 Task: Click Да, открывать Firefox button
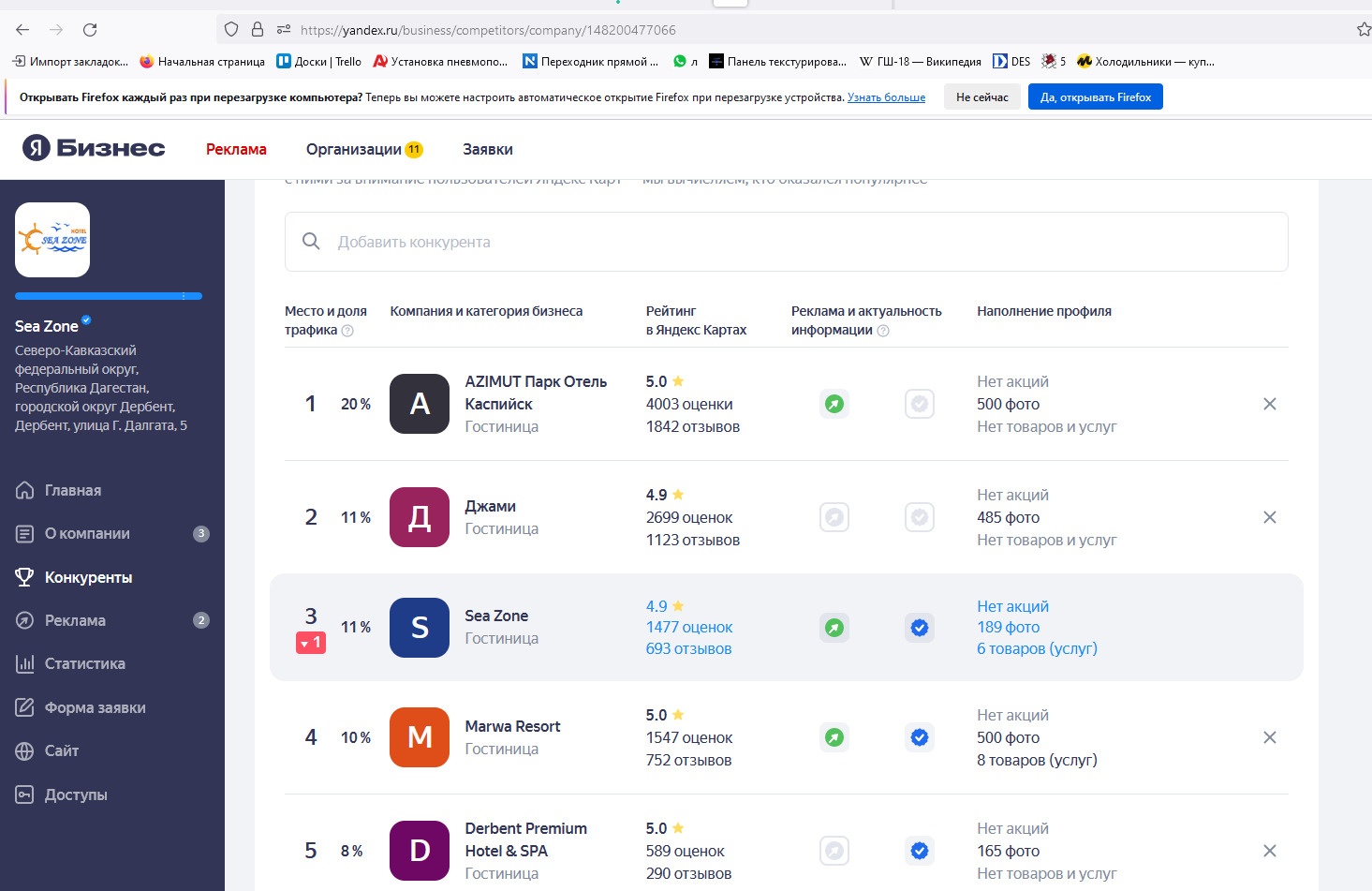pos(1096,97)
